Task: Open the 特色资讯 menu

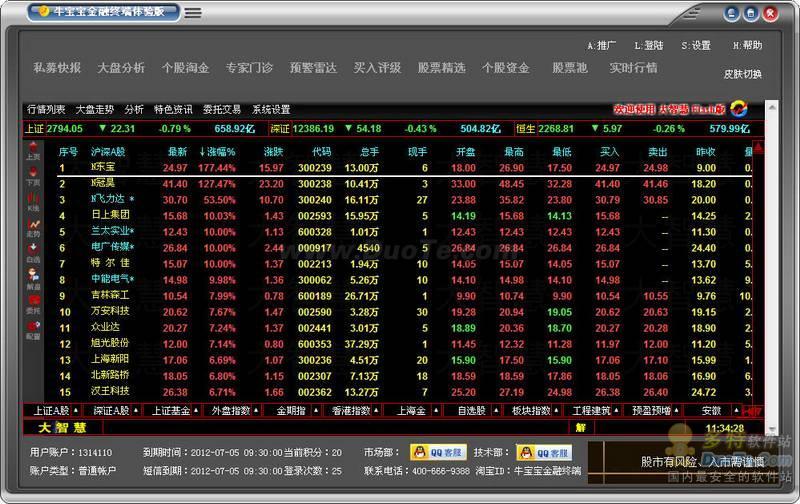Action: pos(173,109)
